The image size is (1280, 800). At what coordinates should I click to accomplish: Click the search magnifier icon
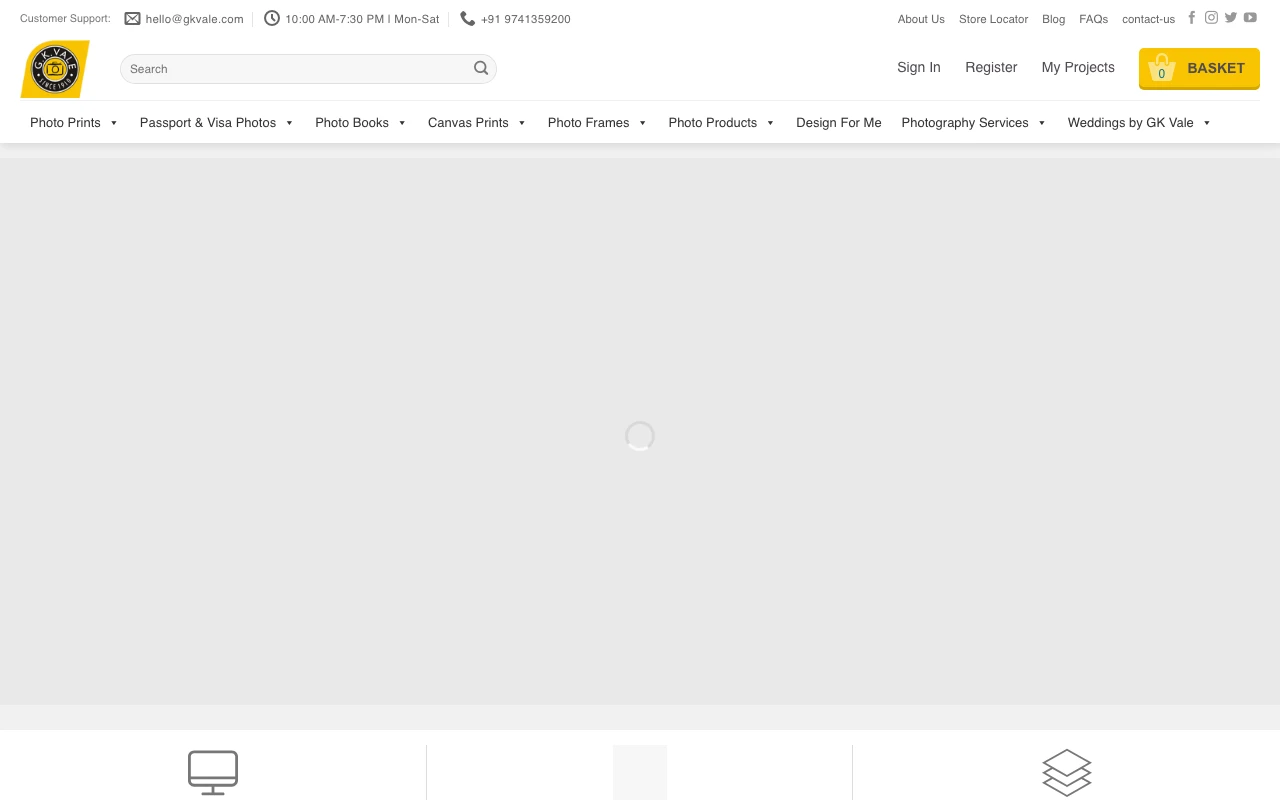tap(481, 68)
